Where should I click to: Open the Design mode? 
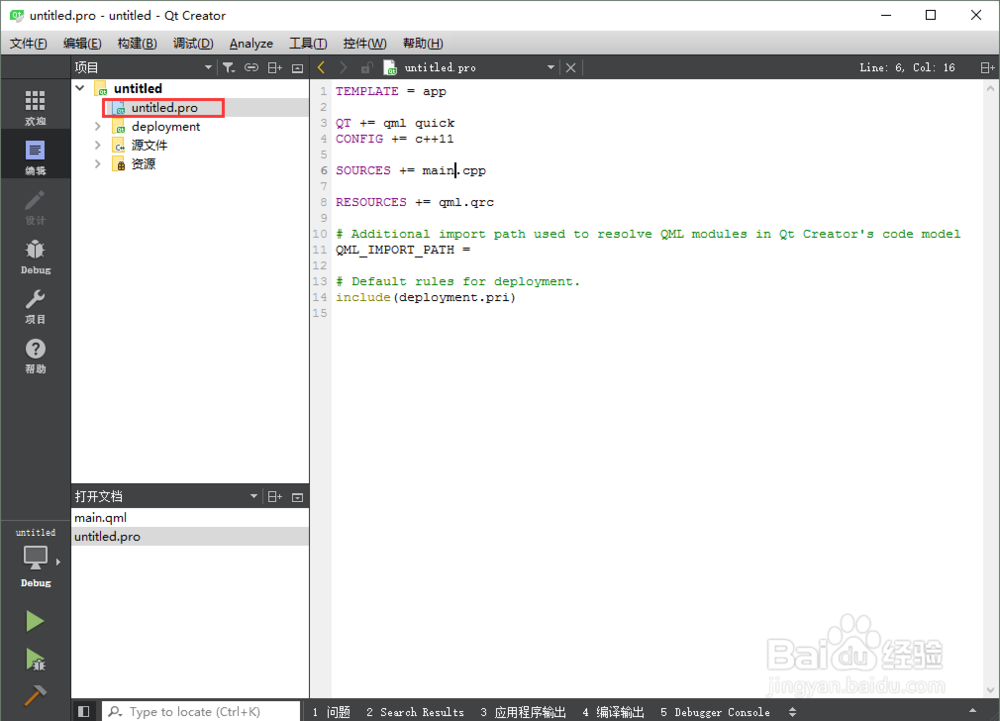click(35, 207)
